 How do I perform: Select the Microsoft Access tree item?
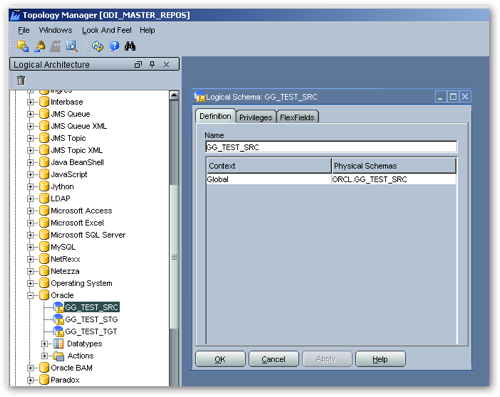(x=81, y=211)
